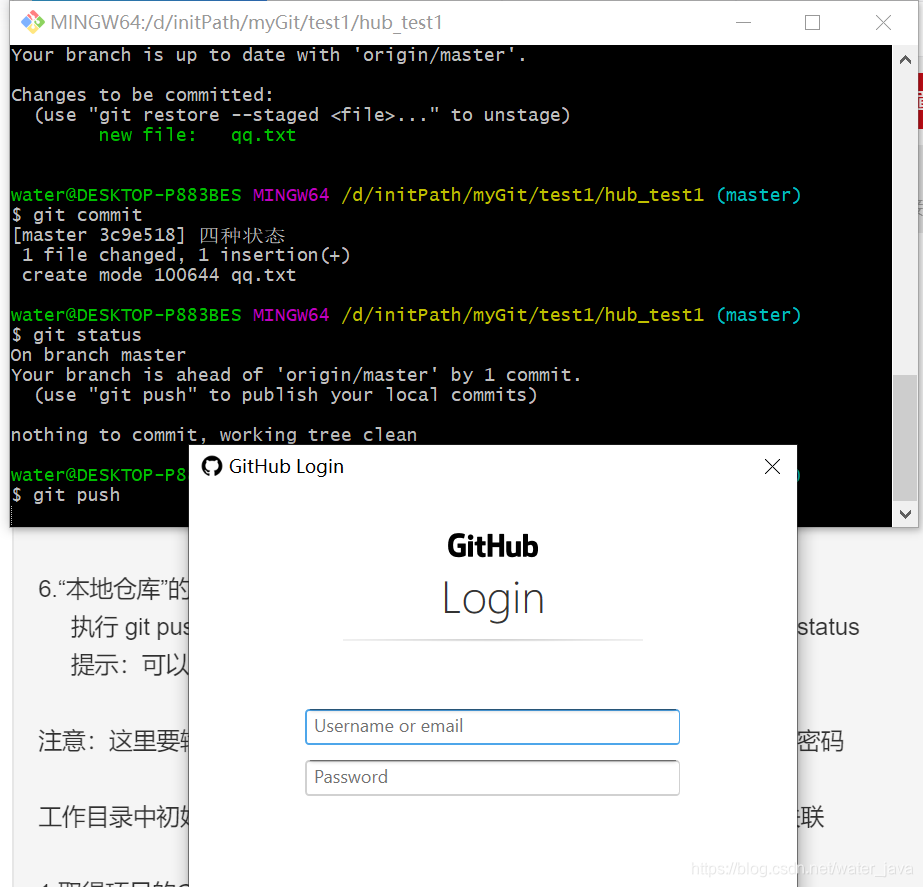The width and height of the screenshot is (923, 887).
Task: Click the terminal vertical scrollbar thumb
Action: point(905,438)
